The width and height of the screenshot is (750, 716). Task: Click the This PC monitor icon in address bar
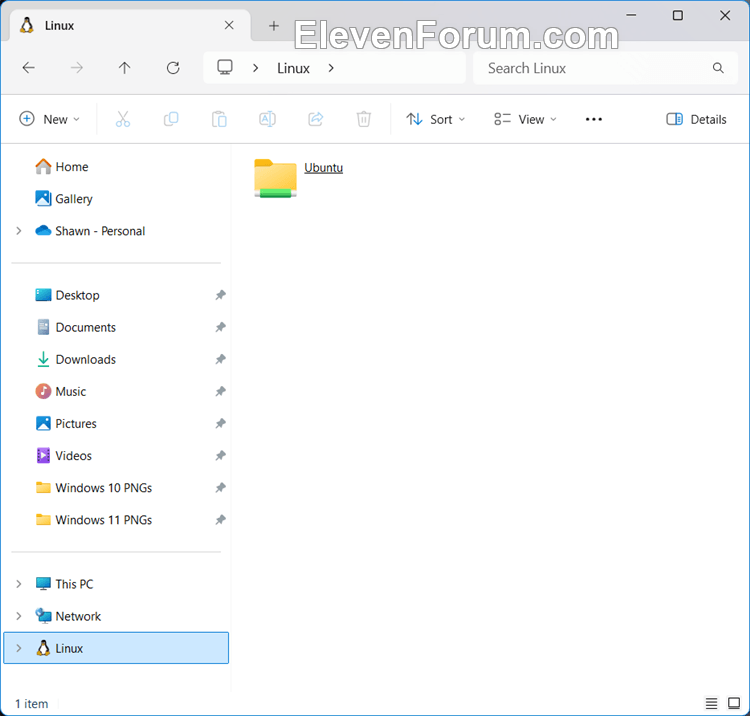(225, 67)
